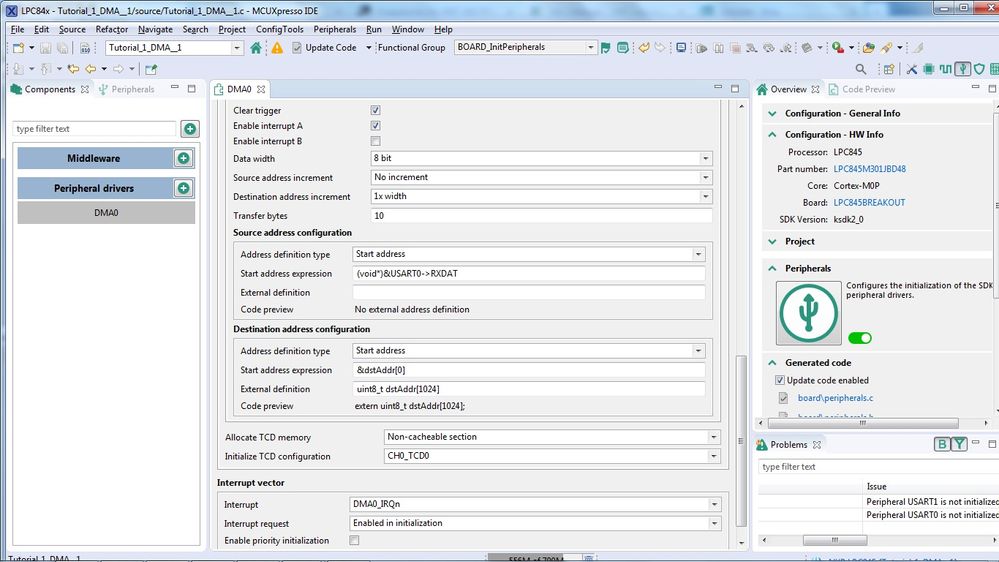Image resolution: width=999 pixels, height=562 pixels.
Task: Click the large Peripherals cactus thumbnail
Action: (x=808, y=313)
